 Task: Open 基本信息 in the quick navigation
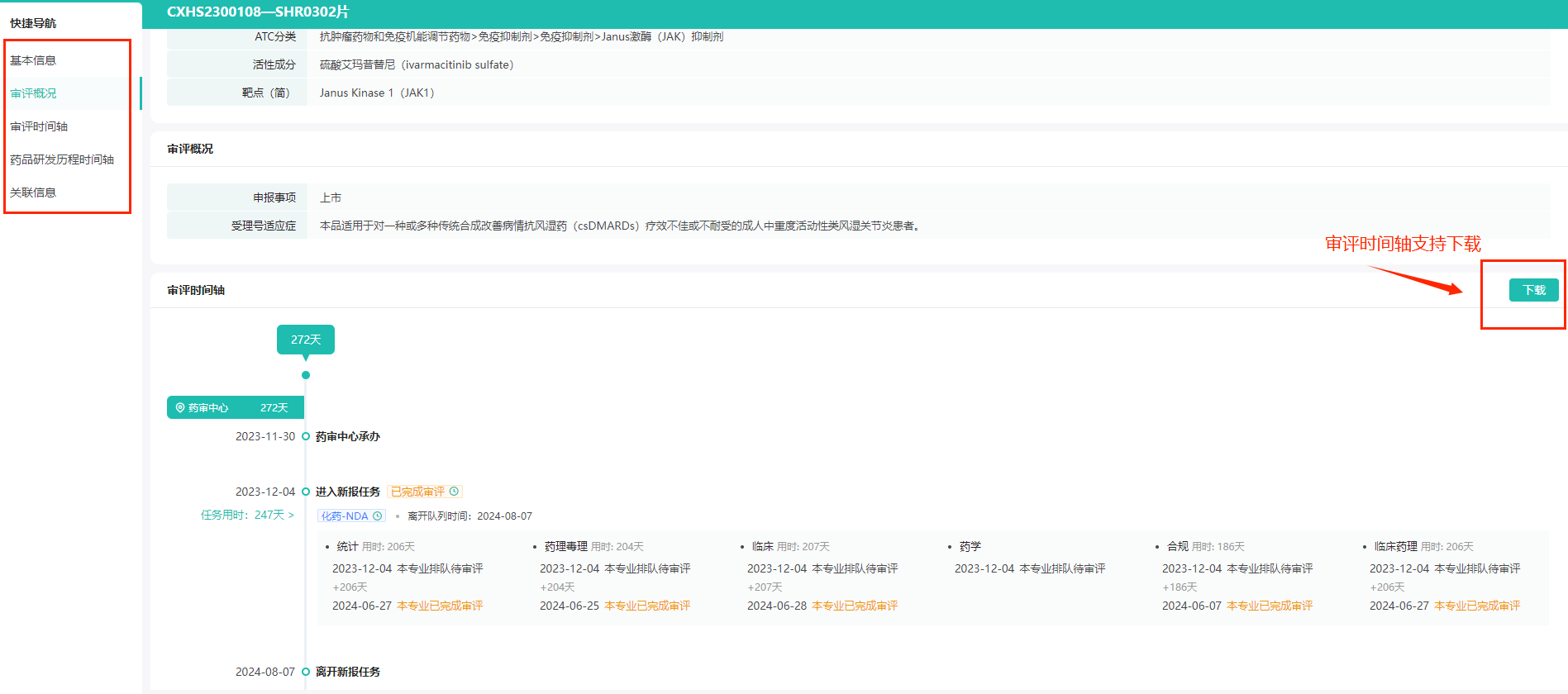pos(33,60)
